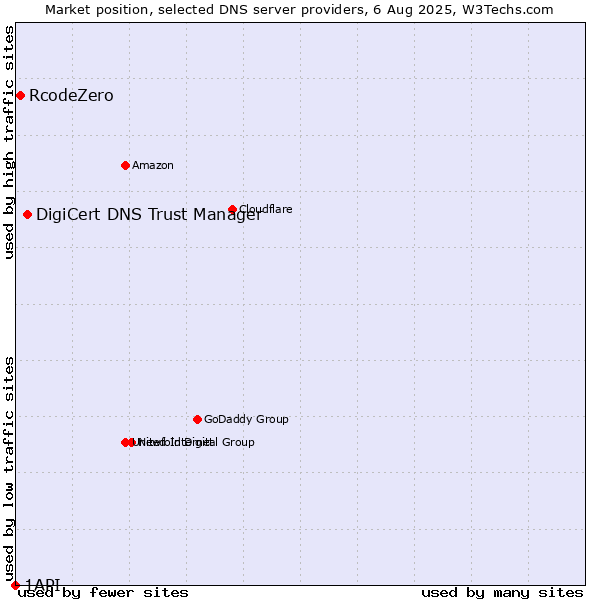600x600 pixels.
Task: Click the Amazon red data point
Action: pos(125,165)
